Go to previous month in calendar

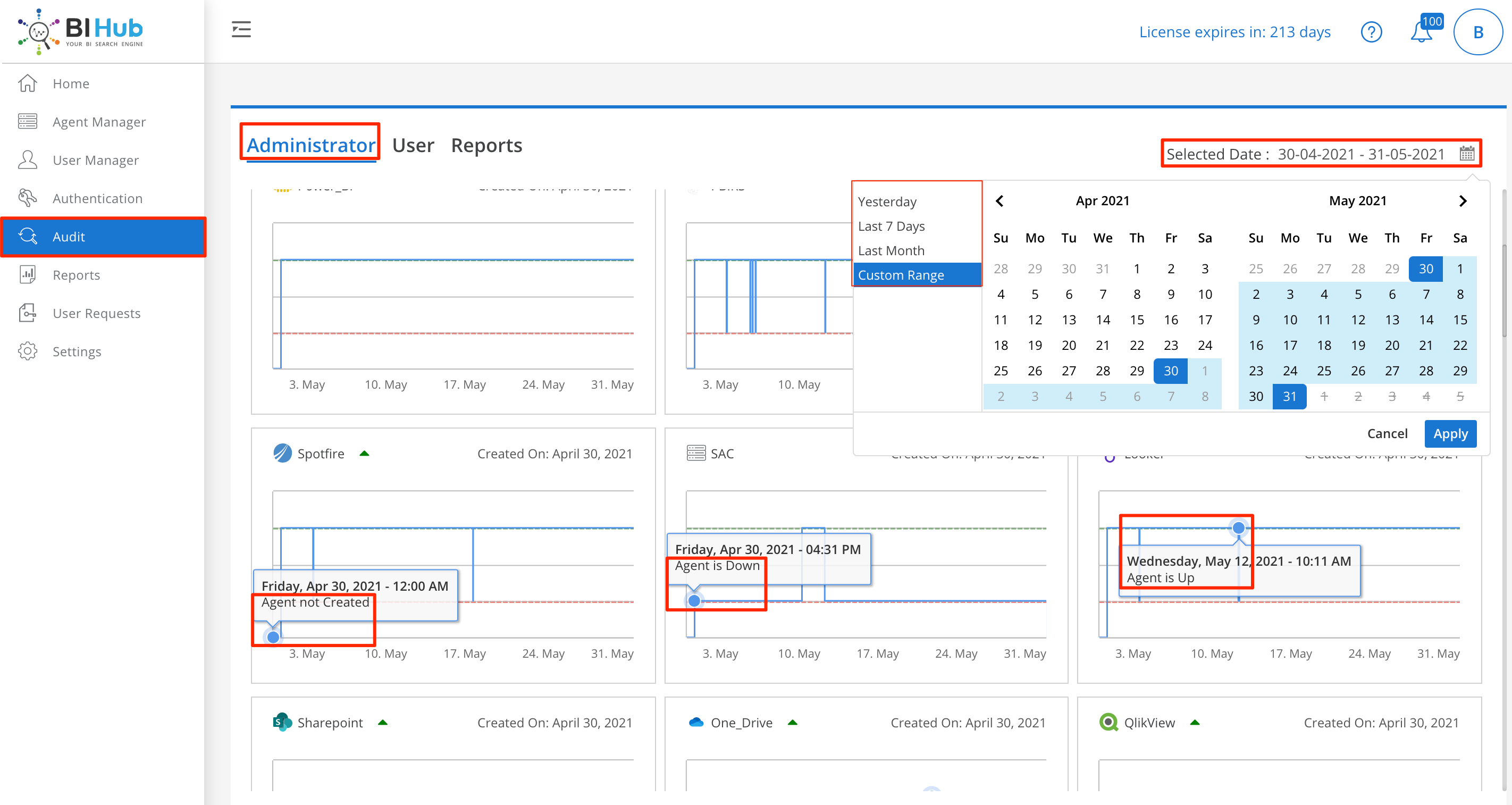999,201
